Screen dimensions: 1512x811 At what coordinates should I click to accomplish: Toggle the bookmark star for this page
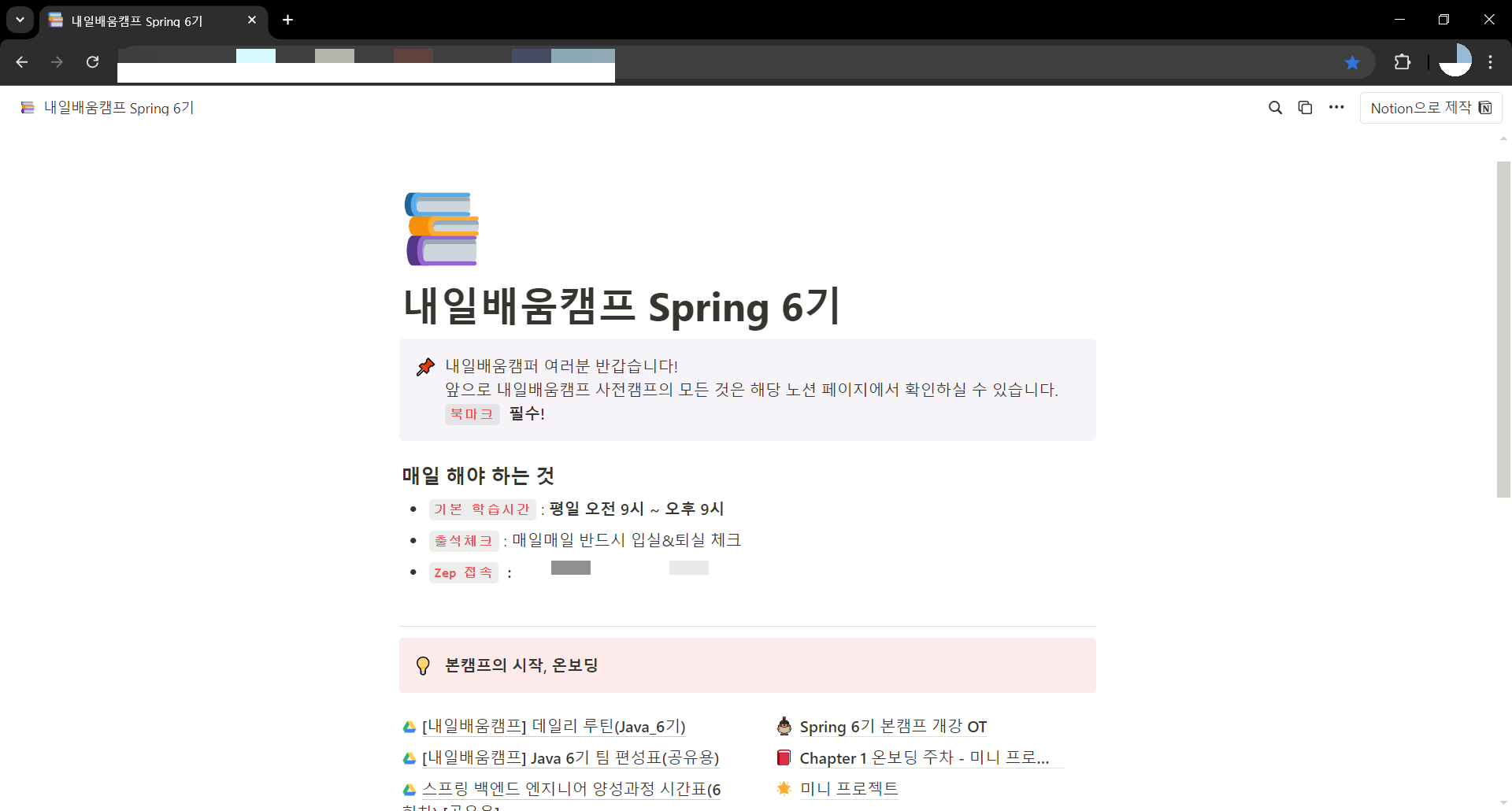(x=1352, y=62)
